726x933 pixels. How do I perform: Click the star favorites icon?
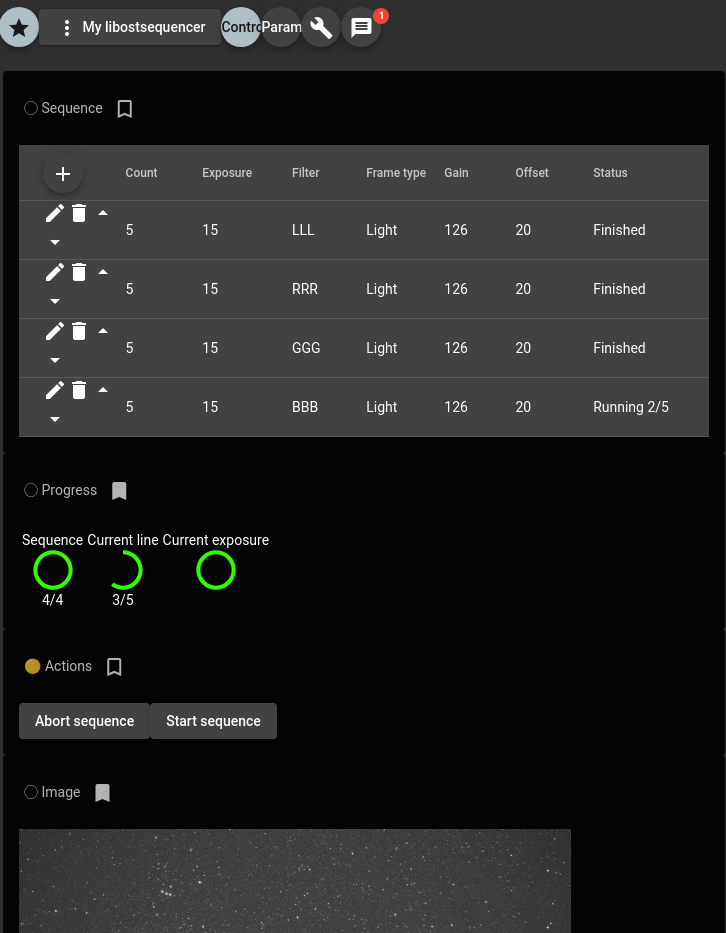19,27
